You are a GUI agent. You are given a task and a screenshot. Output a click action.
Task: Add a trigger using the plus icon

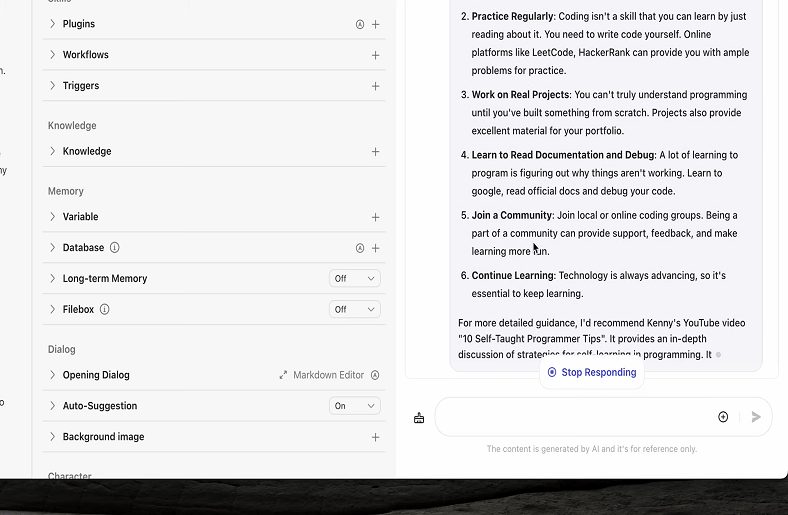375,86
